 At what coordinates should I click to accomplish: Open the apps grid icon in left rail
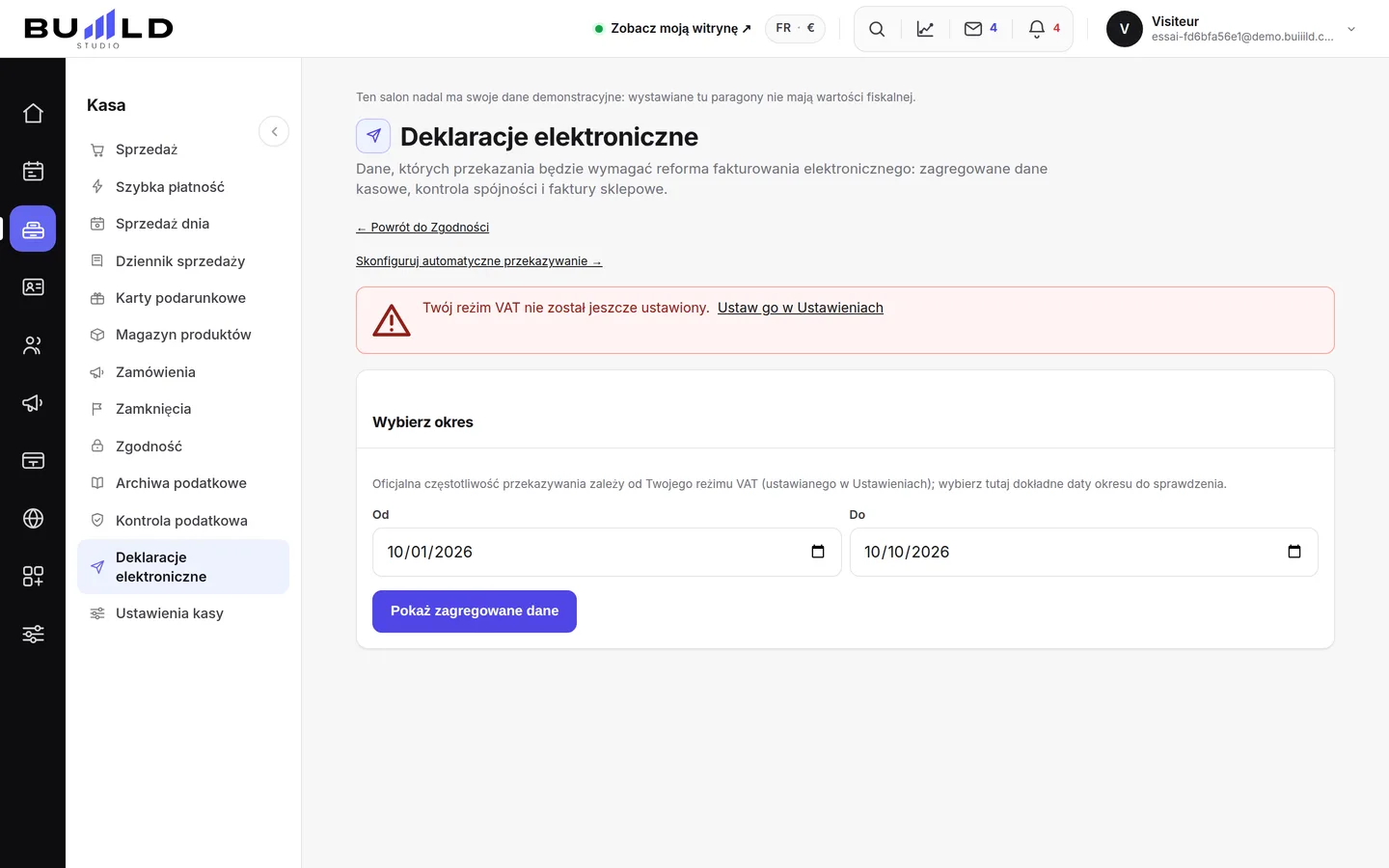(33, 576)
